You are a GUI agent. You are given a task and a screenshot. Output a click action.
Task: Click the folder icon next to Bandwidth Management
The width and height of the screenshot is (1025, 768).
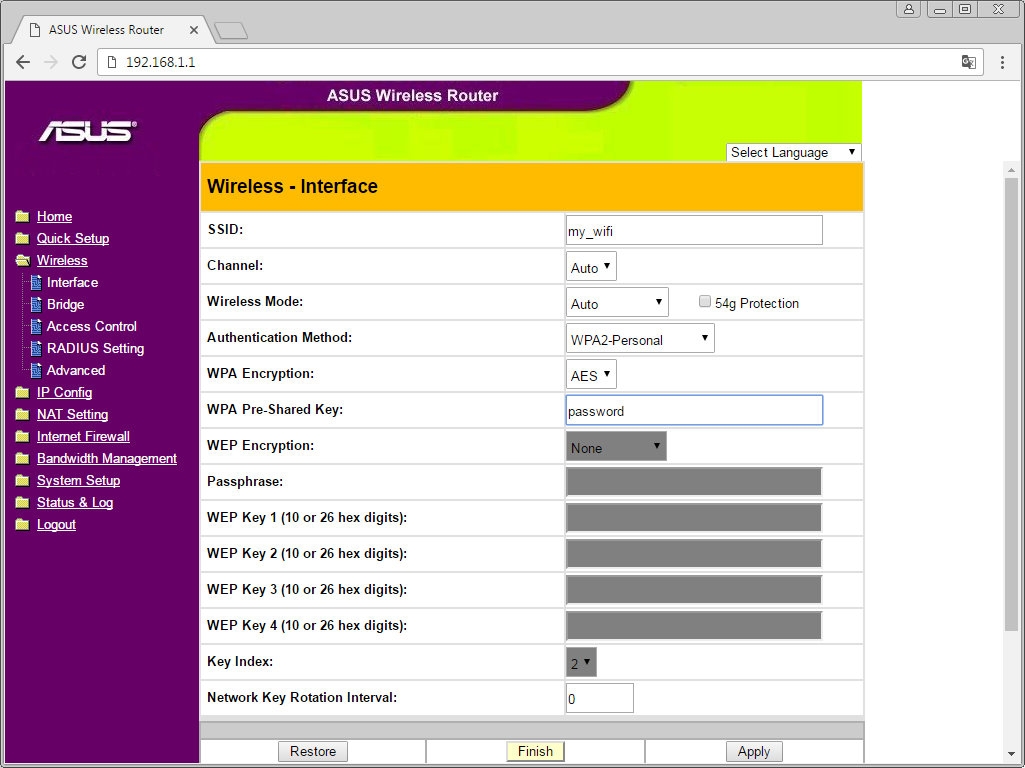(22, 458)
